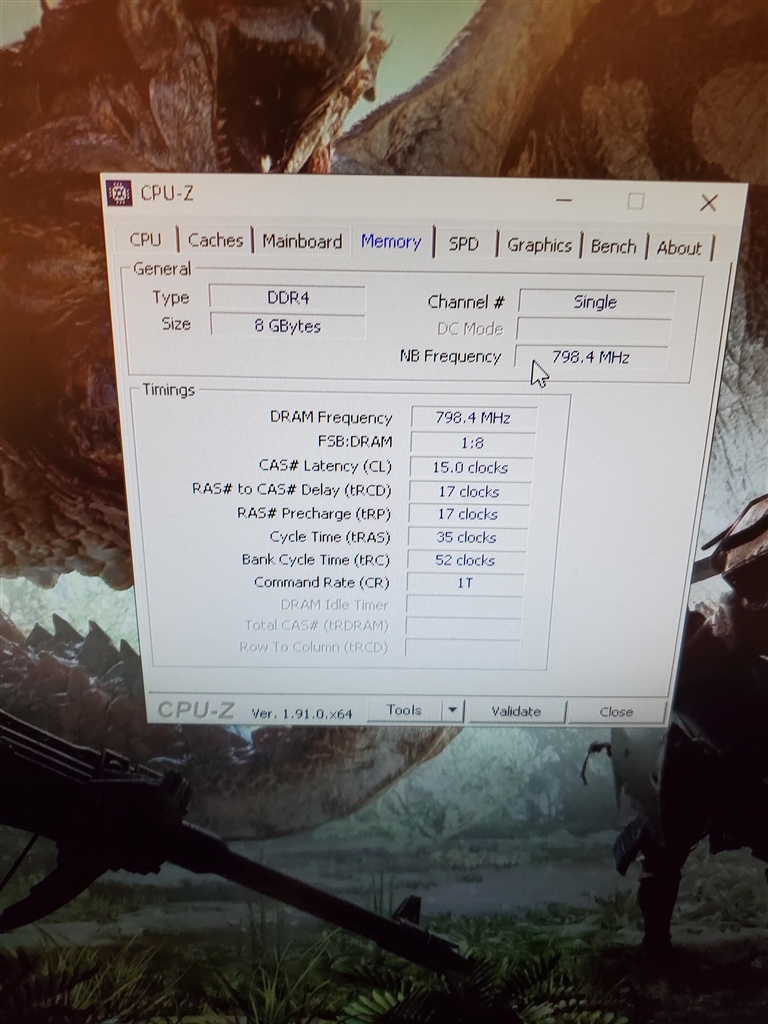Click the empty Row To Column (tRCD) field
This screenshot has width=768, height=1024.
pyautogui.click(x=462, y=647)
